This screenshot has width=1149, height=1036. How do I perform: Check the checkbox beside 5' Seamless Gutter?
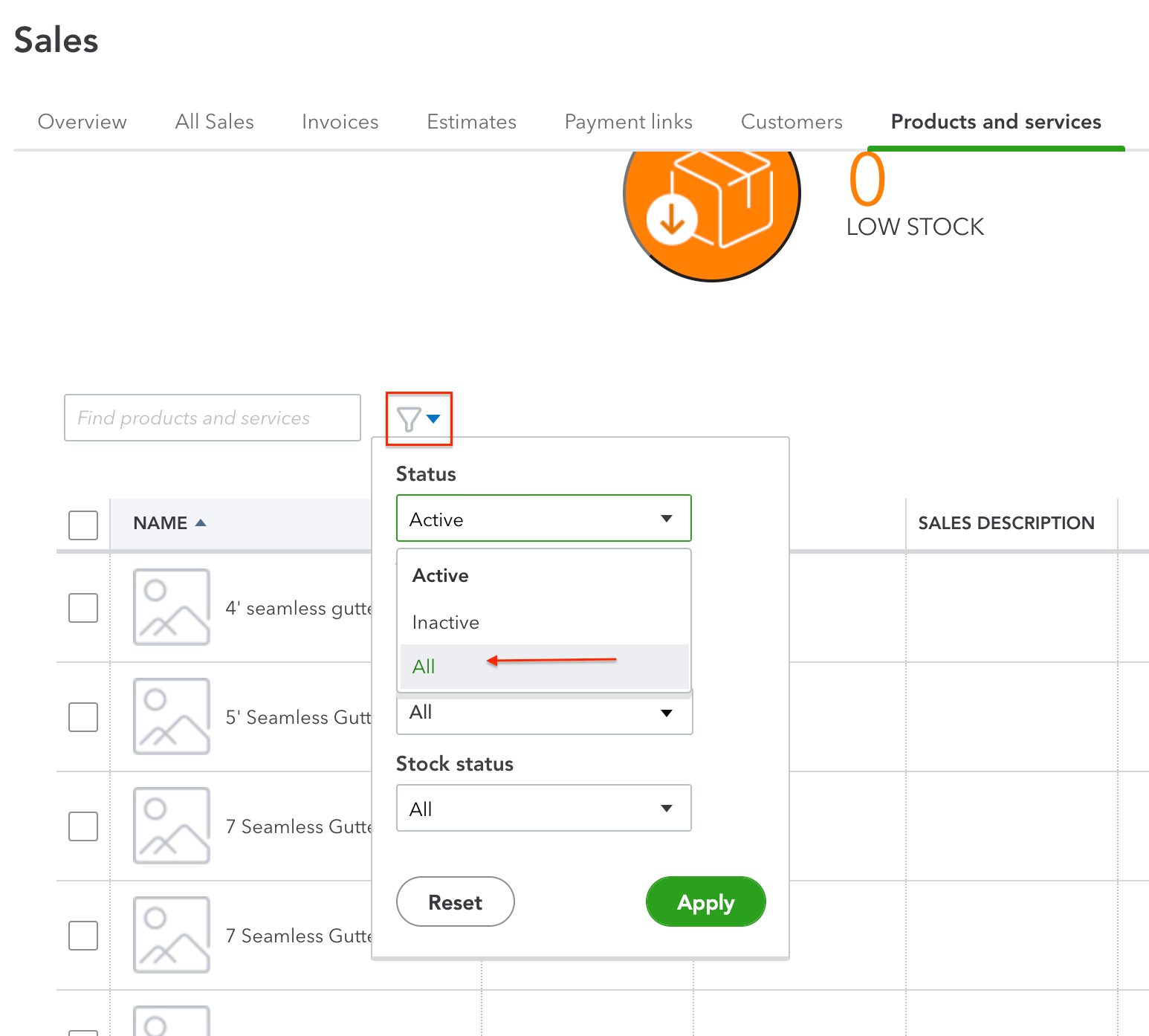point(82,716)
